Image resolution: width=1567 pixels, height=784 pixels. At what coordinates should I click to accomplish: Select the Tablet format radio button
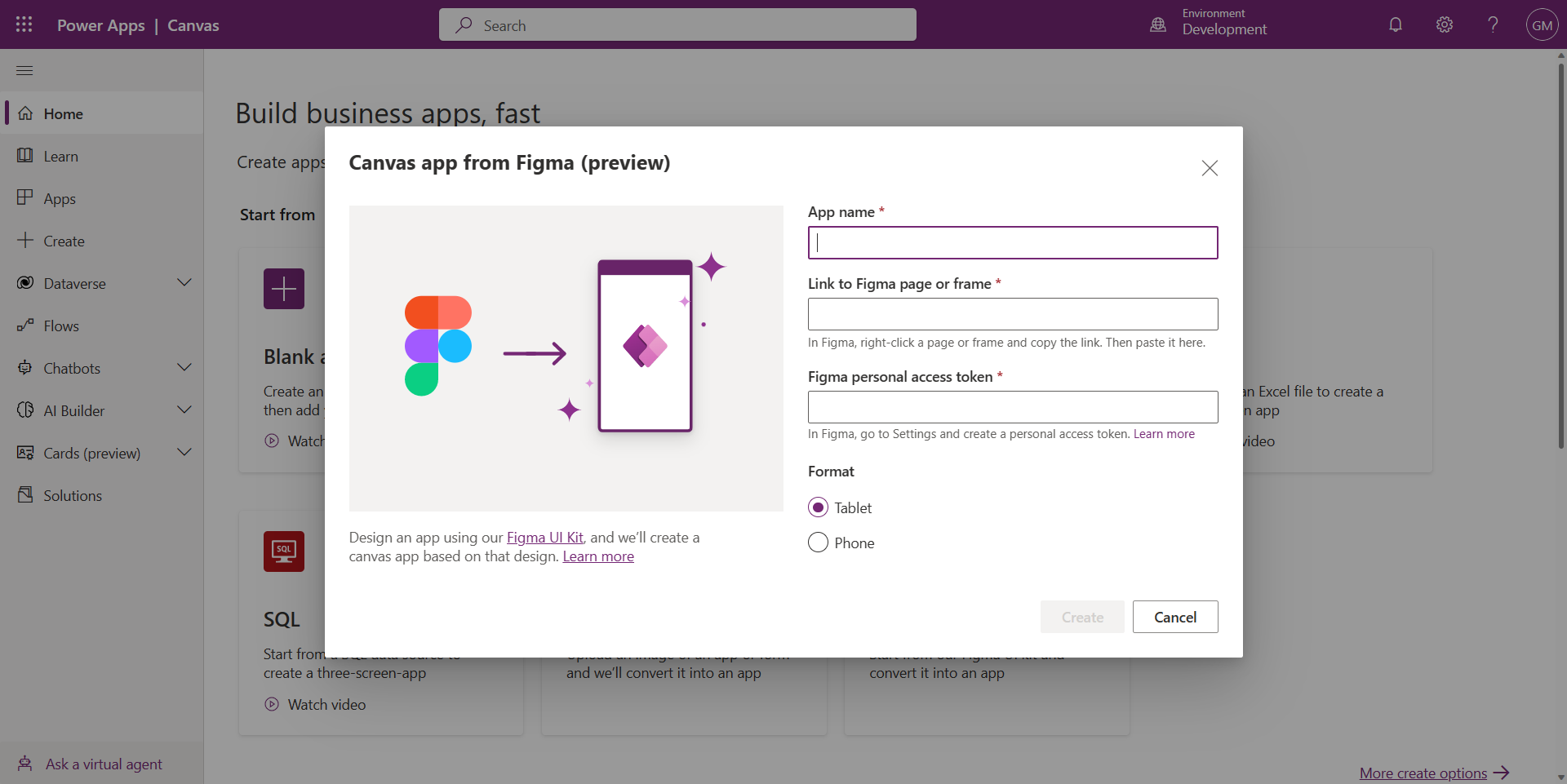[818, 507]
